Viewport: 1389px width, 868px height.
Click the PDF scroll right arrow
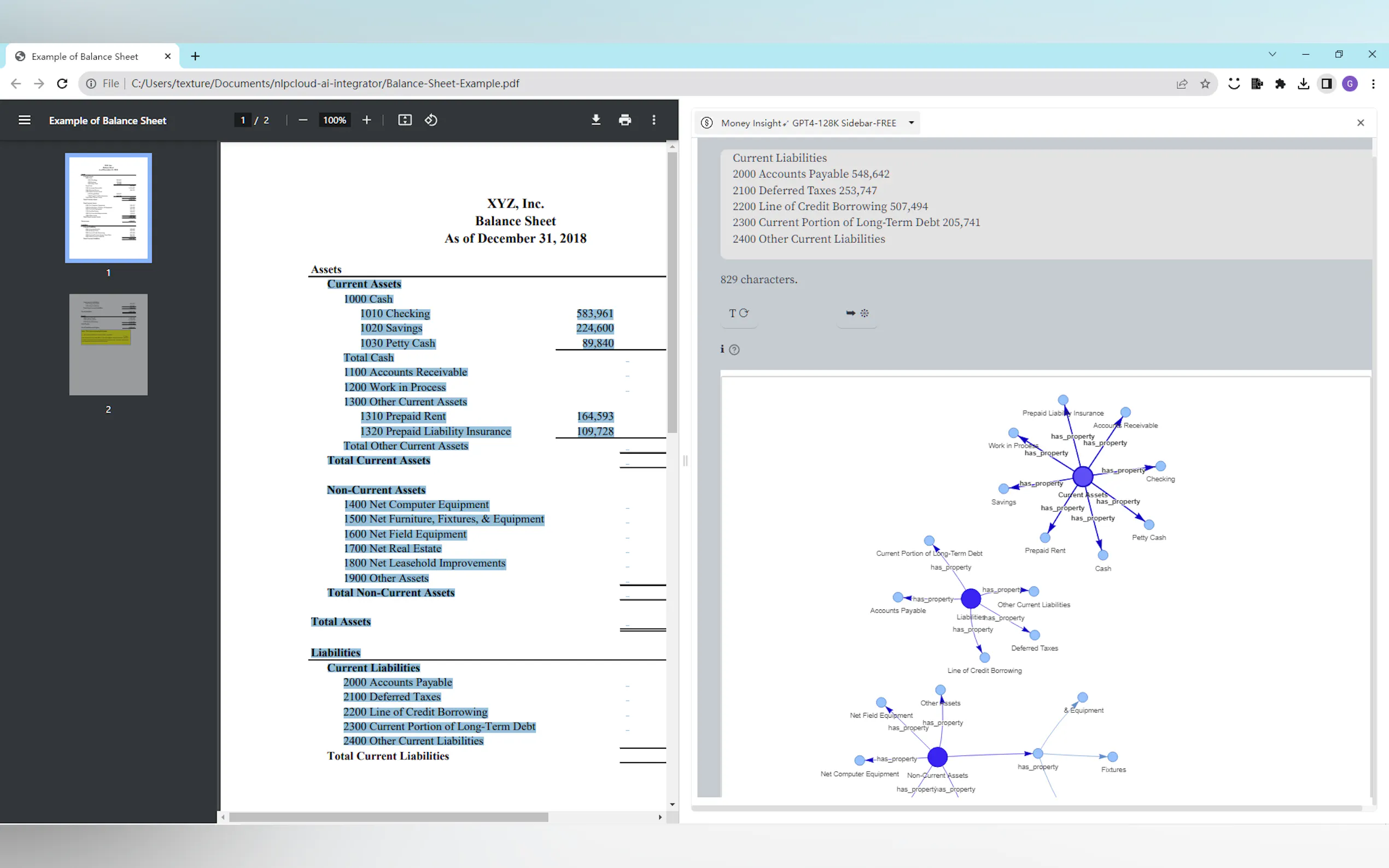pyautogui.click(x=660, y=817)
